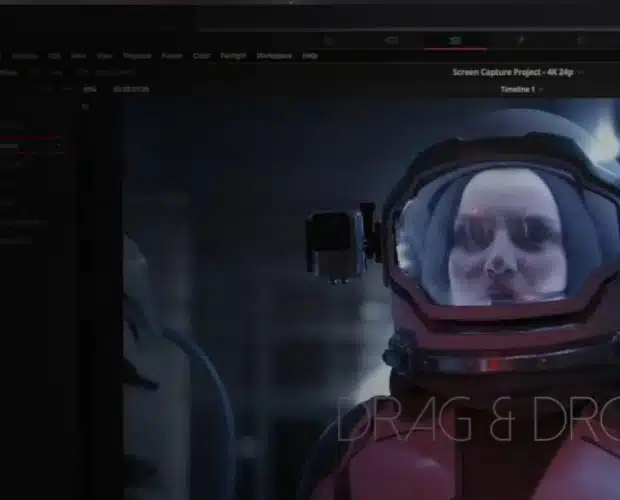Click the active page tab underlined in red
The height and width of the screenshot is (500, 620).
tap(455, 41)
